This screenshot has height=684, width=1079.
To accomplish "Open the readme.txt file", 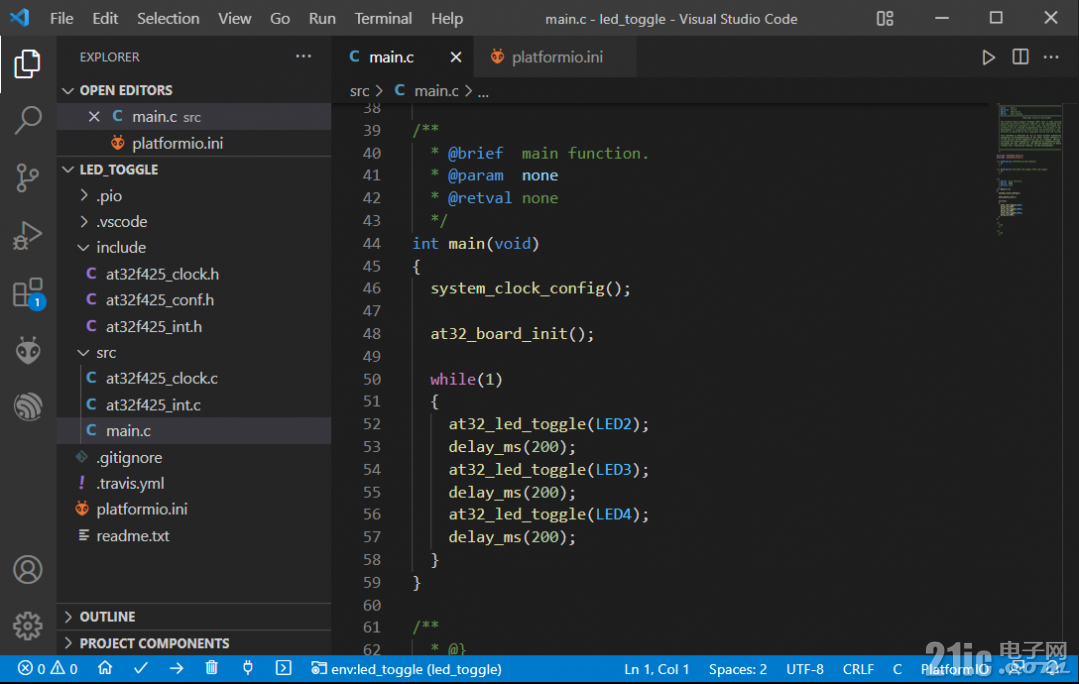I will 194,535.
